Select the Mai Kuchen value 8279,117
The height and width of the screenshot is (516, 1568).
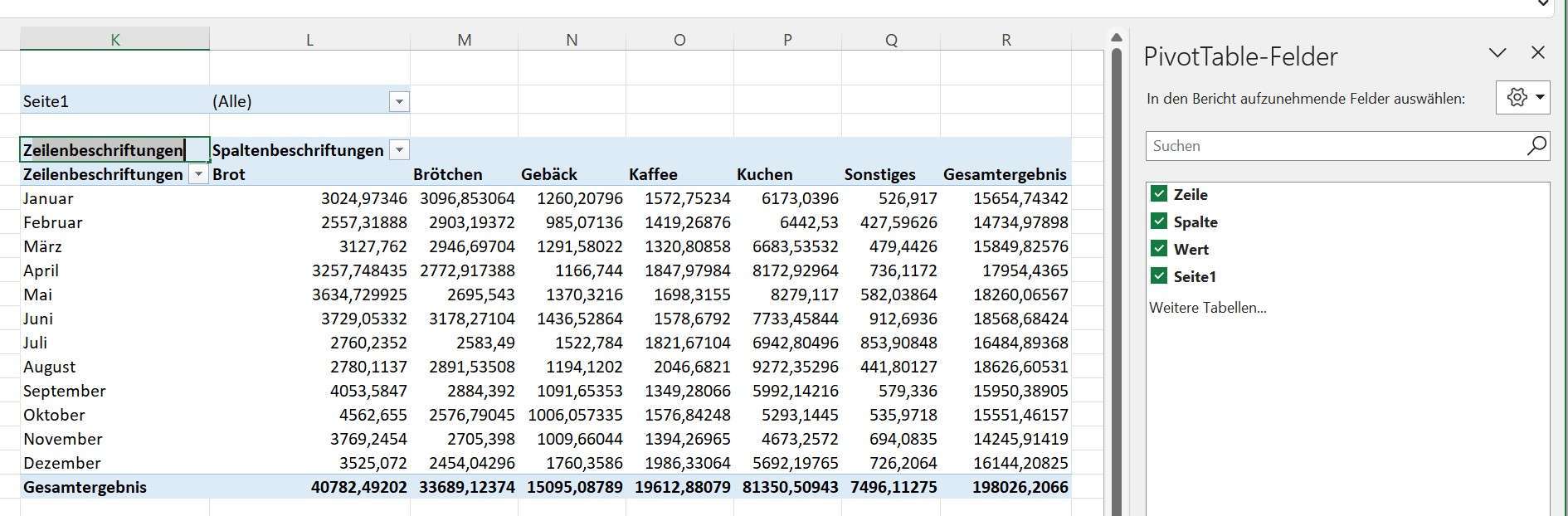point(787,295)
